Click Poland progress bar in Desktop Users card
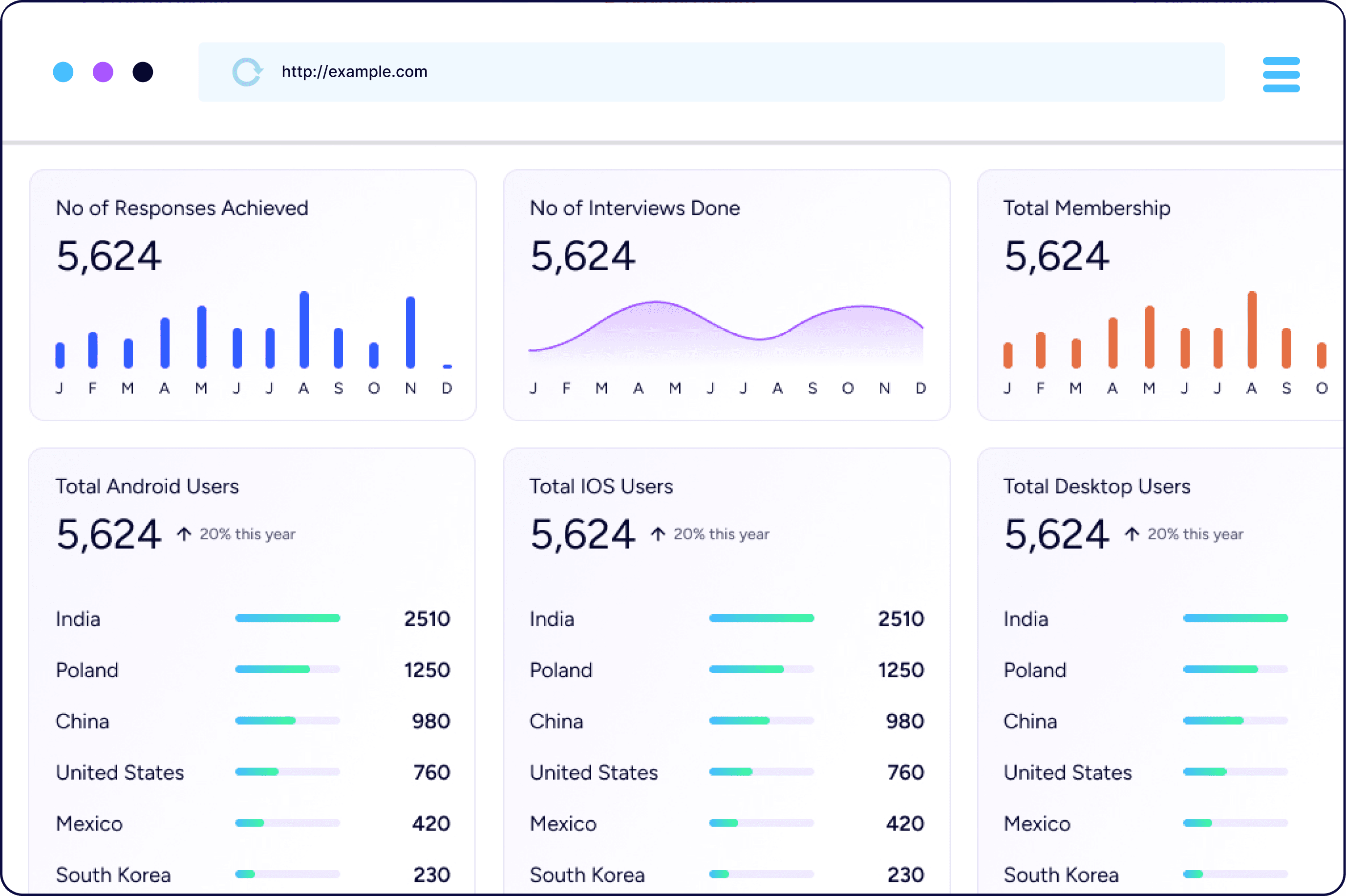Viewport: 1346px width, 896px height. pos(1236,669)
